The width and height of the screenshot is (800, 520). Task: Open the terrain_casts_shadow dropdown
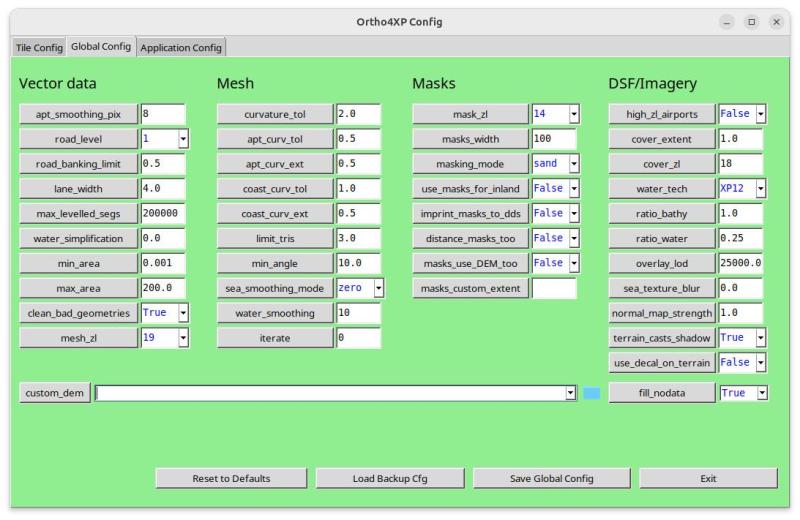761,338
